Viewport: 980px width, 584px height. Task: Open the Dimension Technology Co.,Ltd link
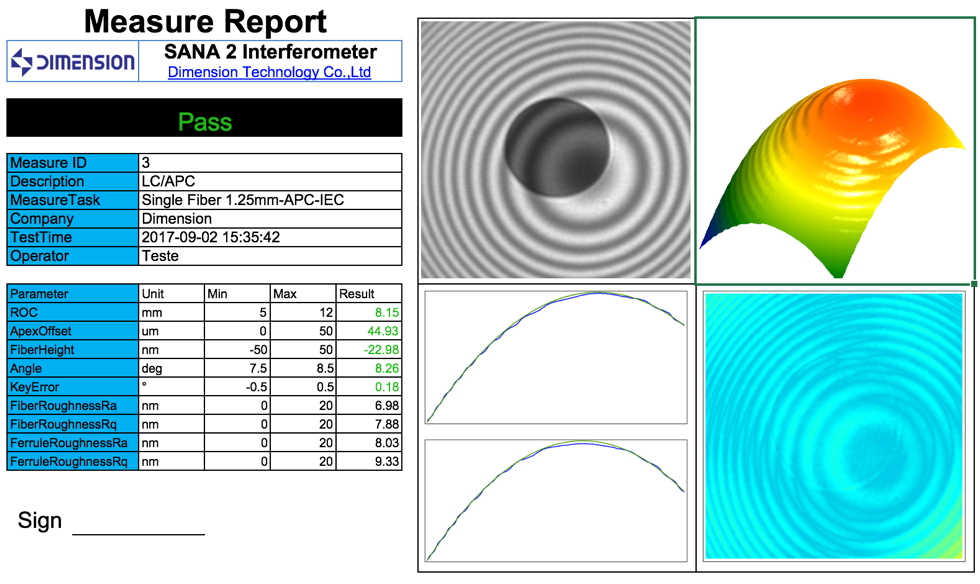269,72
